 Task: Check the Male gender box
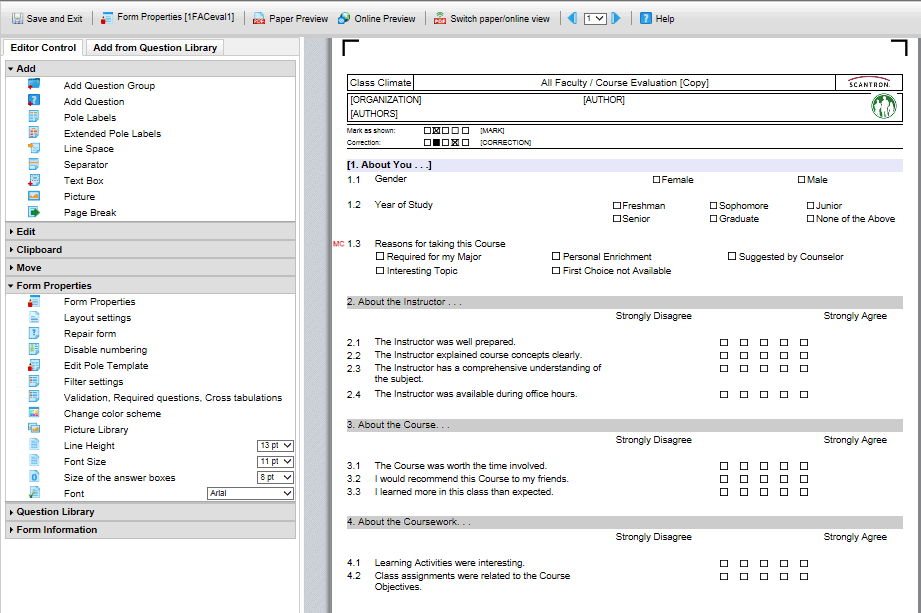[802, 180]
